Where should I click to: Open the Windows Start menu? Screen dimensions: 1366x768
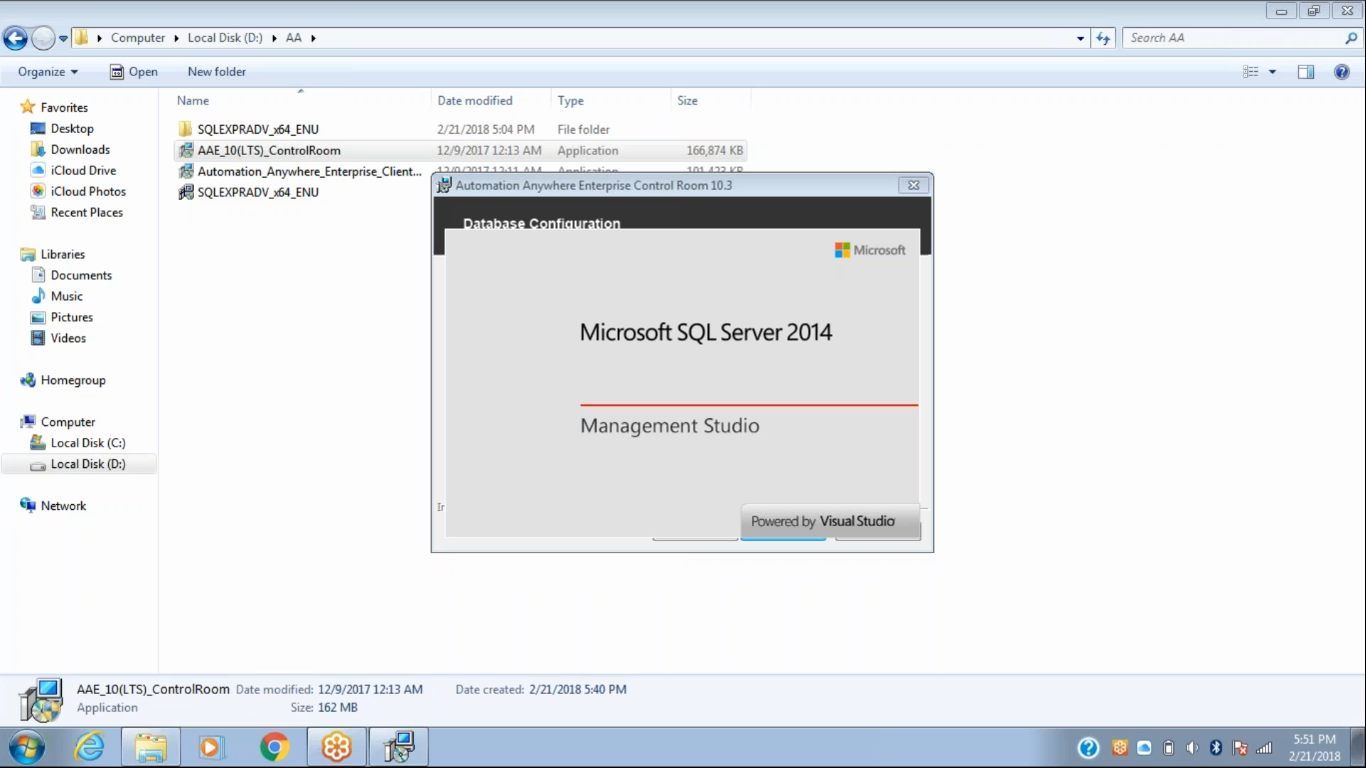tap(26, 747)
